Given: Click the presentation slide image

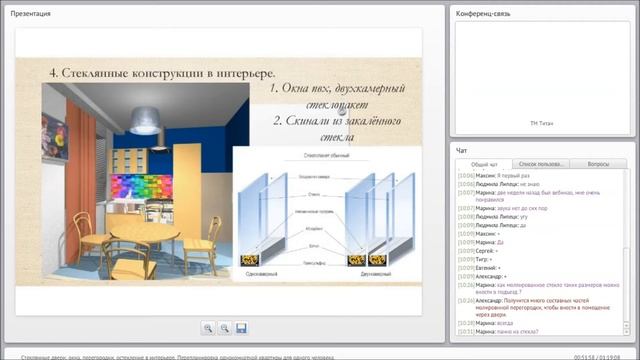Looking at the screenshot, I should pos(219,171).
